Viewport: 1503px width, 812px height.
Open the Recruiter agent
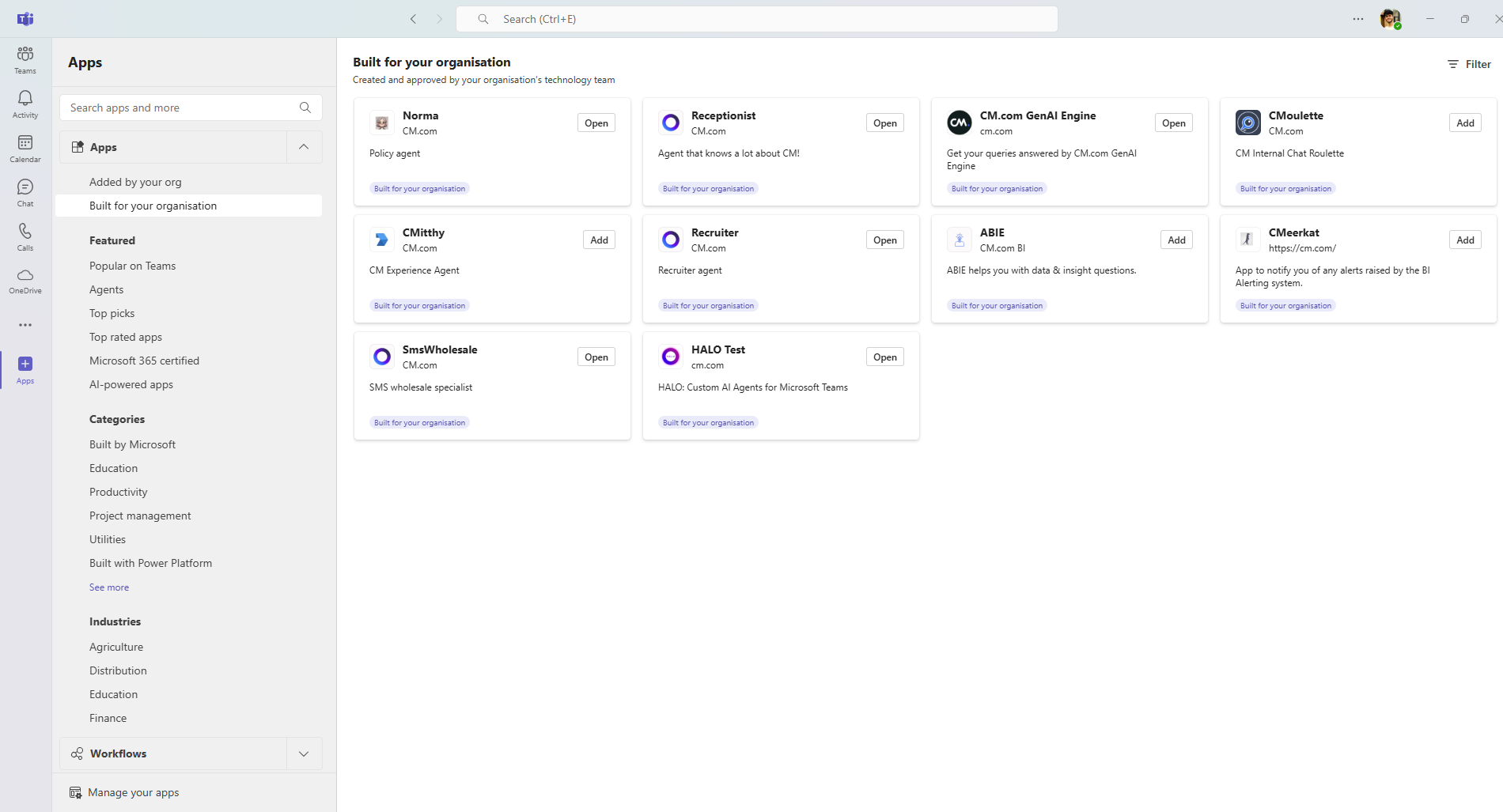click(x=885, y=240)
